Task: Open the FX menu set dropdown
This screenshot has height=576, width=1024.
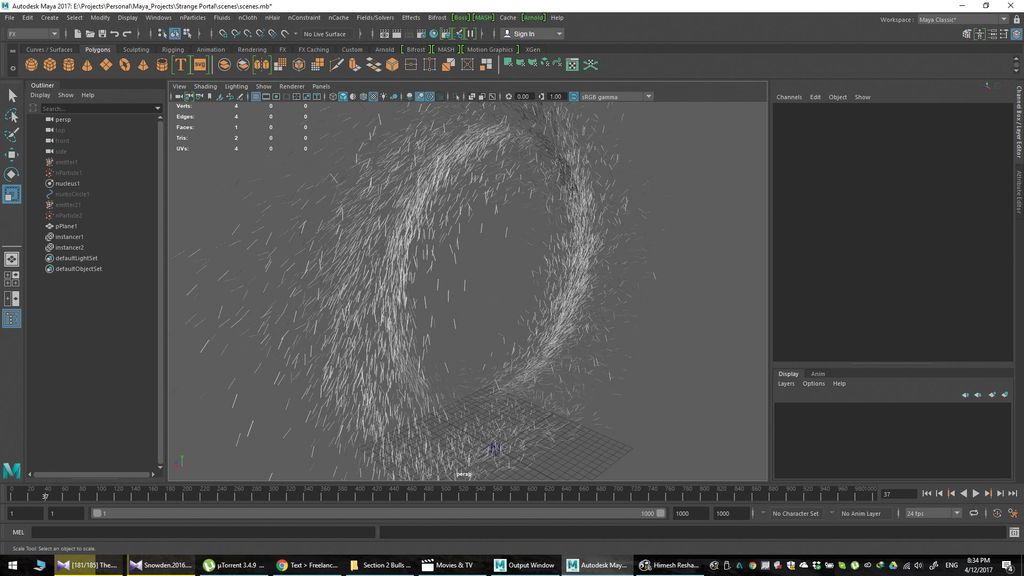Action: (x=30, y=33)
